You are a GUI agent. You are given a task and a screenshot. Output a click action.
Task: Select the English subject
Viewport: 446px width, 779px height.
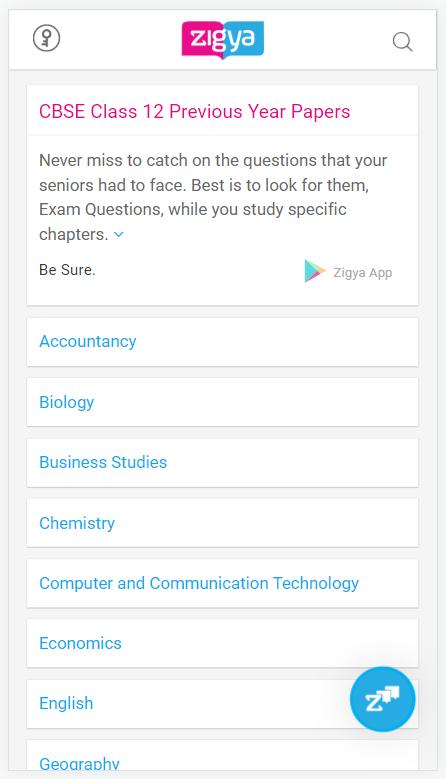66,703
